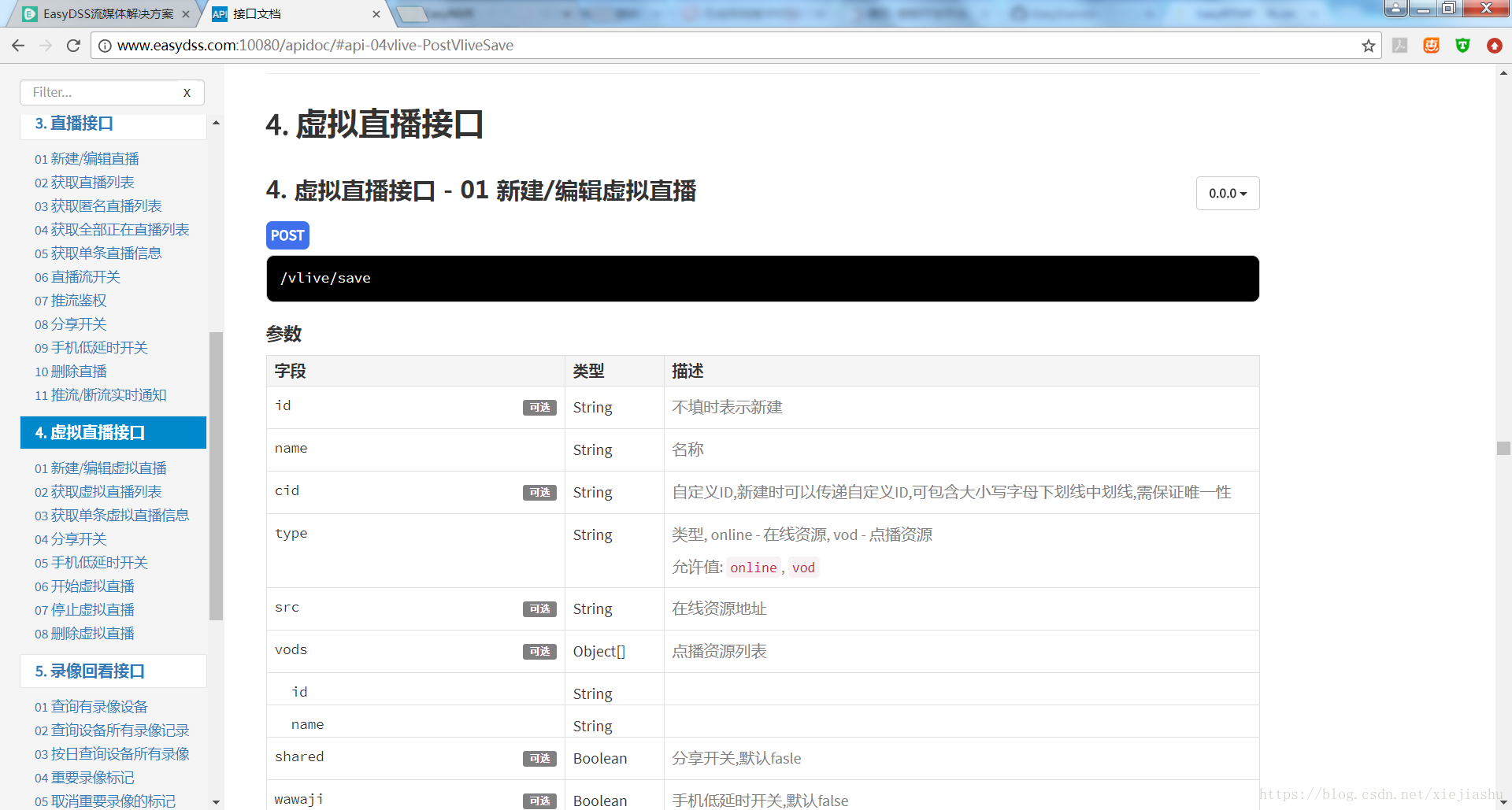Screen dimensions: 1512x810
Task: Open 09 手机低延时开关 under 直播接口
Action: (x=91, y=348)
